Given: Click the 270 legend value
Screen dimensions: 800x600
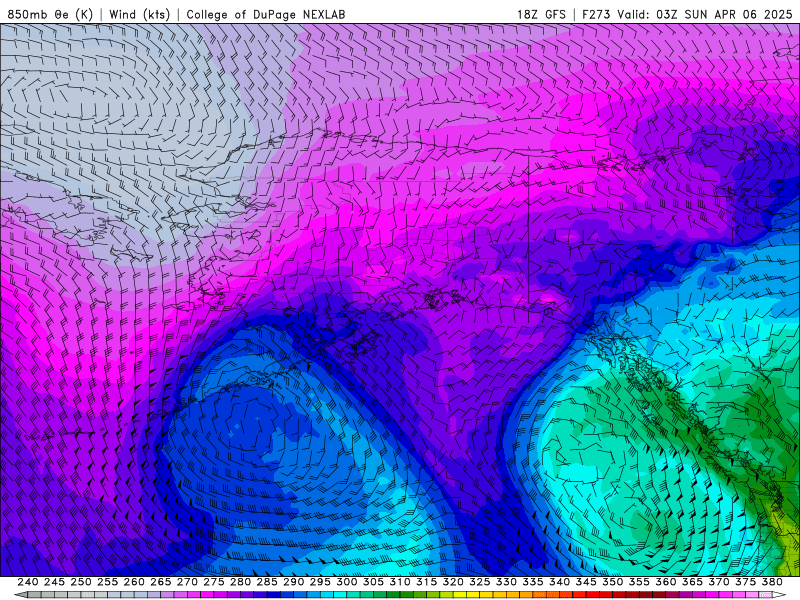Looking at the screenshot, I should tap(187, 582).
